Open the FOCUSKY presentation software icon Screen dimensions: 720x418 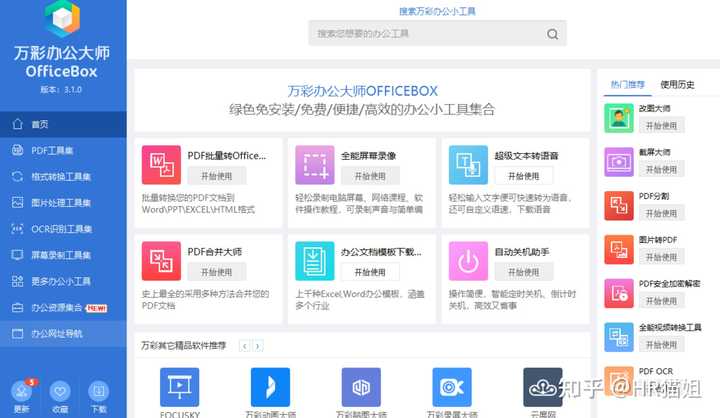pyautogui.click(x=180, y=387)
